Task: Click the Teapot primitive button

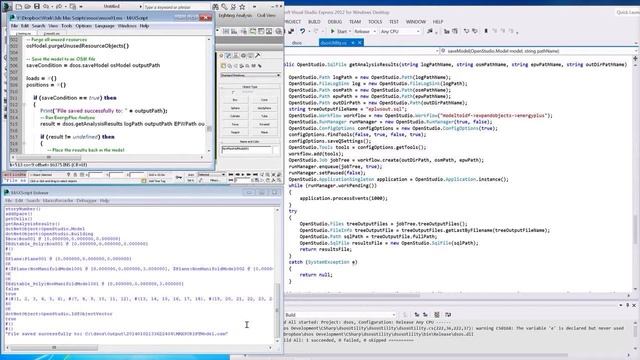Action: 235,132
